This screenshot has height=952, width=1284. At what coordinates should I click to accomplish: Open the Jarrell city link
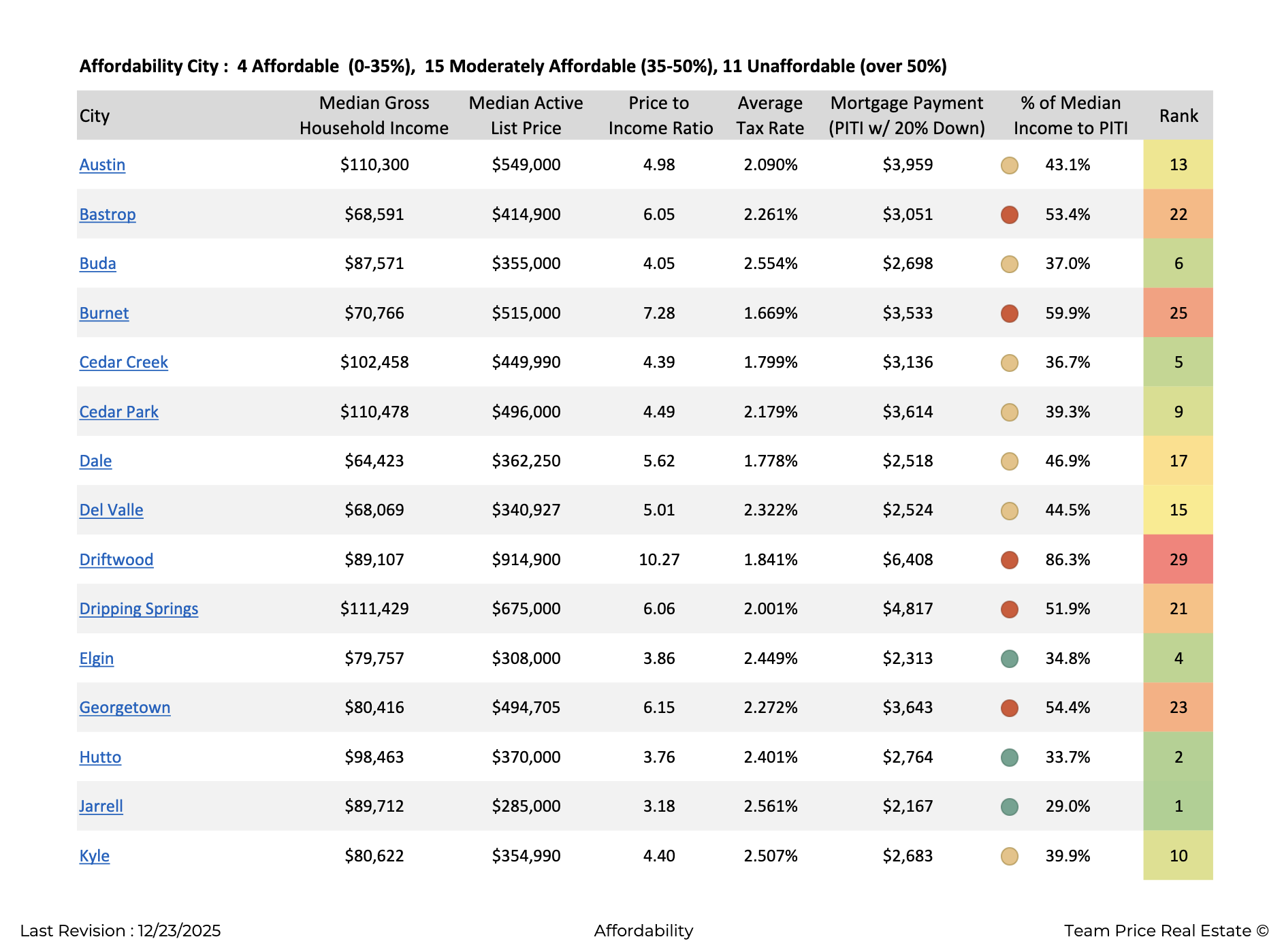tap(101, 806)
